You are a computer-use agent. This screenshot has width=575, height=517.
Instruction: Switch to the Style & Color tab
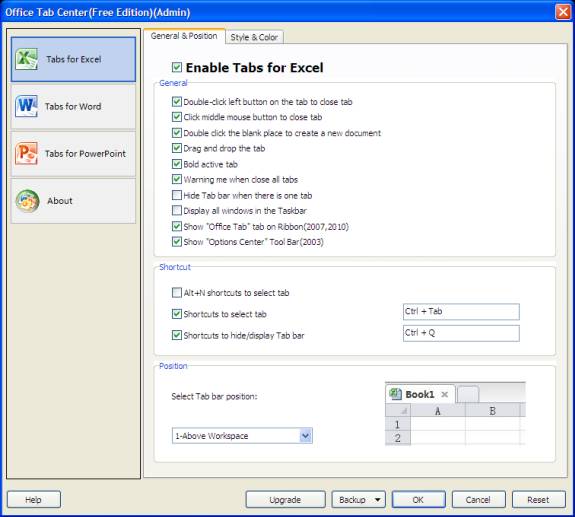(x=254, y=37)
